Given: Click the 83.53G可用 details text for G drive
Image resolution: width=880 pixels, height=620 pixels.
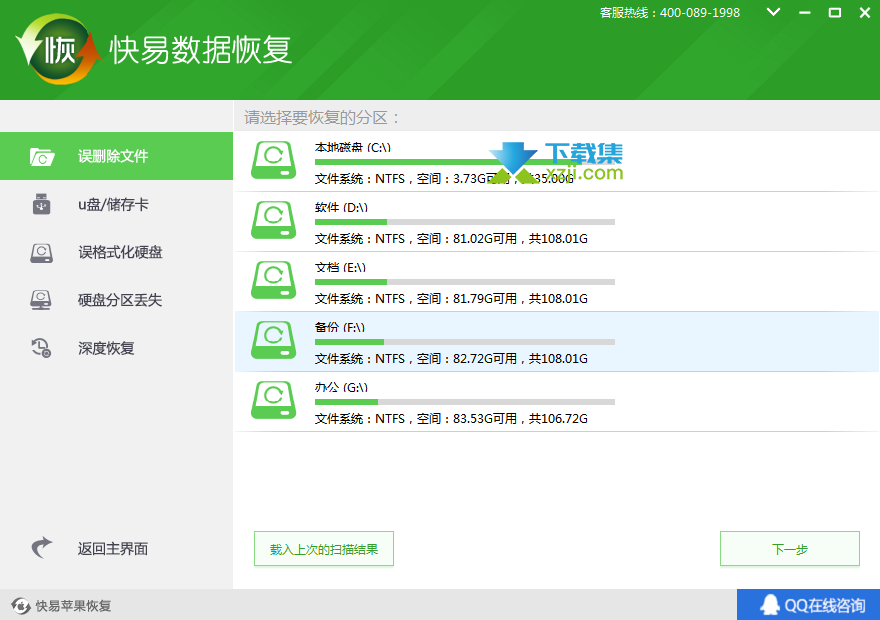Looking at the screenshot, I should coord(451,419).
